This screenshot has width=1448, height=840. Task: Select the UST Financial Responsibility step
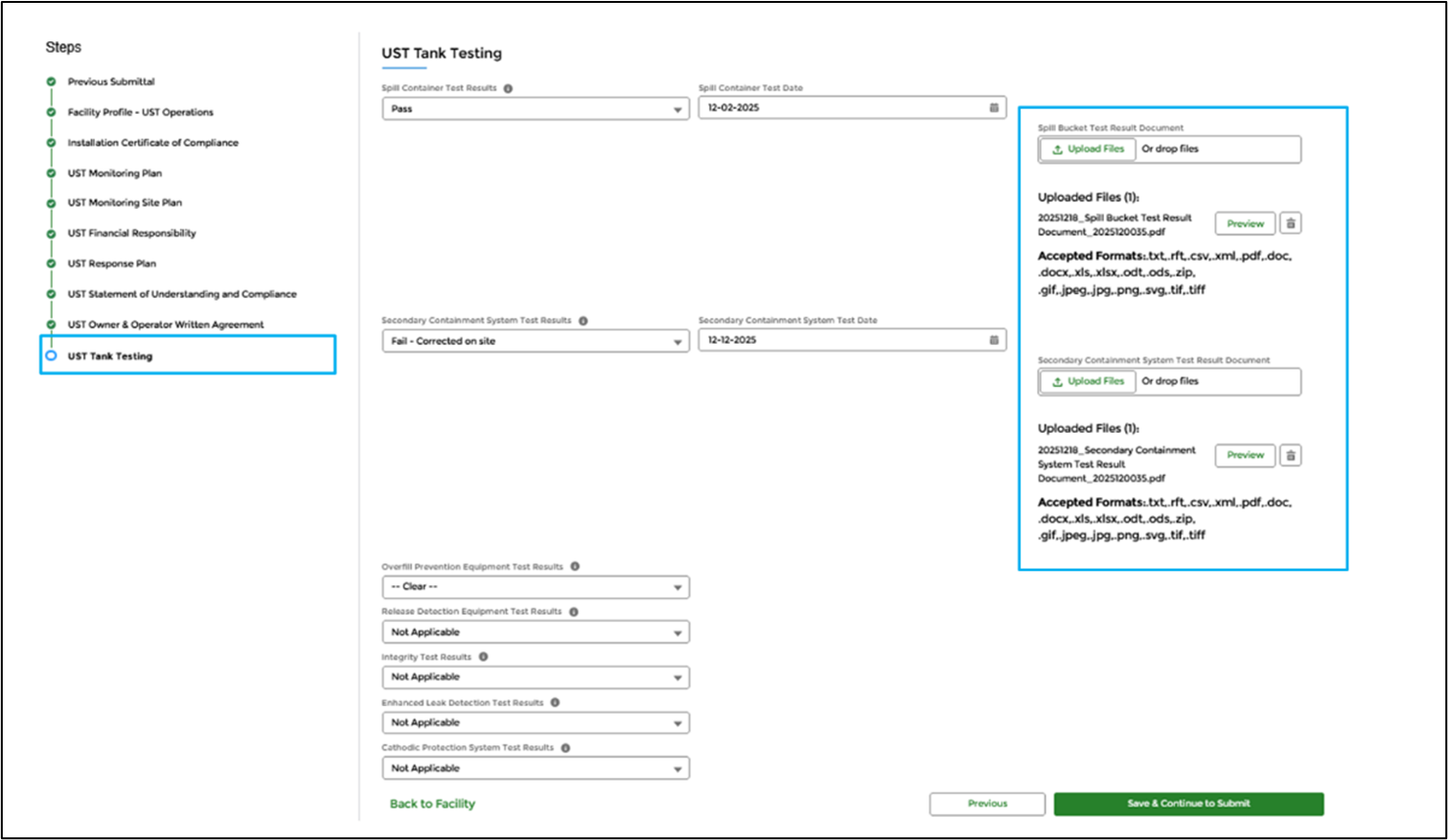[x=131, y=233]
